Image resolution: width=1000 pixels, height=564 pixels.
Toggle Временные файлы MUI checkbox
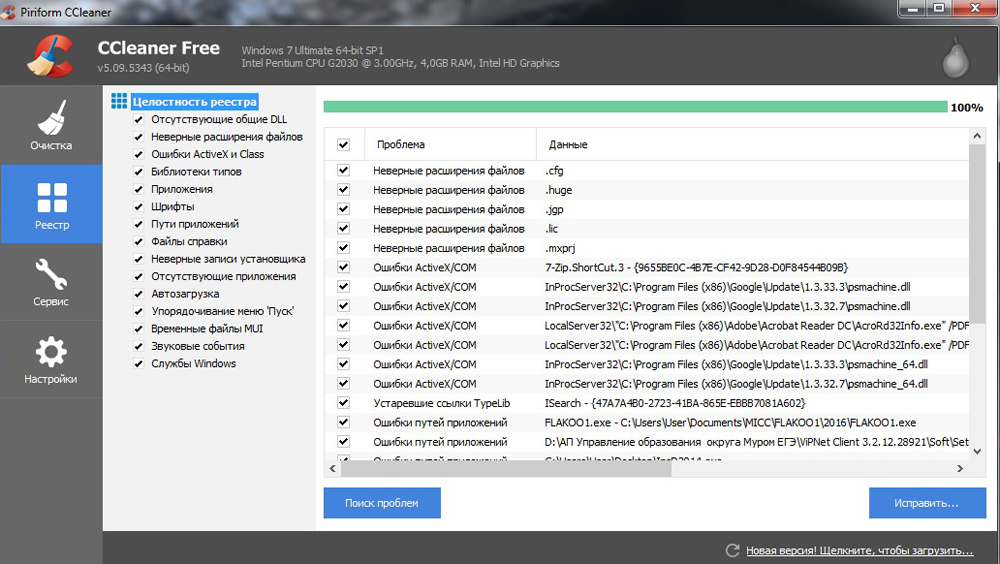click(x=138, y=329)
